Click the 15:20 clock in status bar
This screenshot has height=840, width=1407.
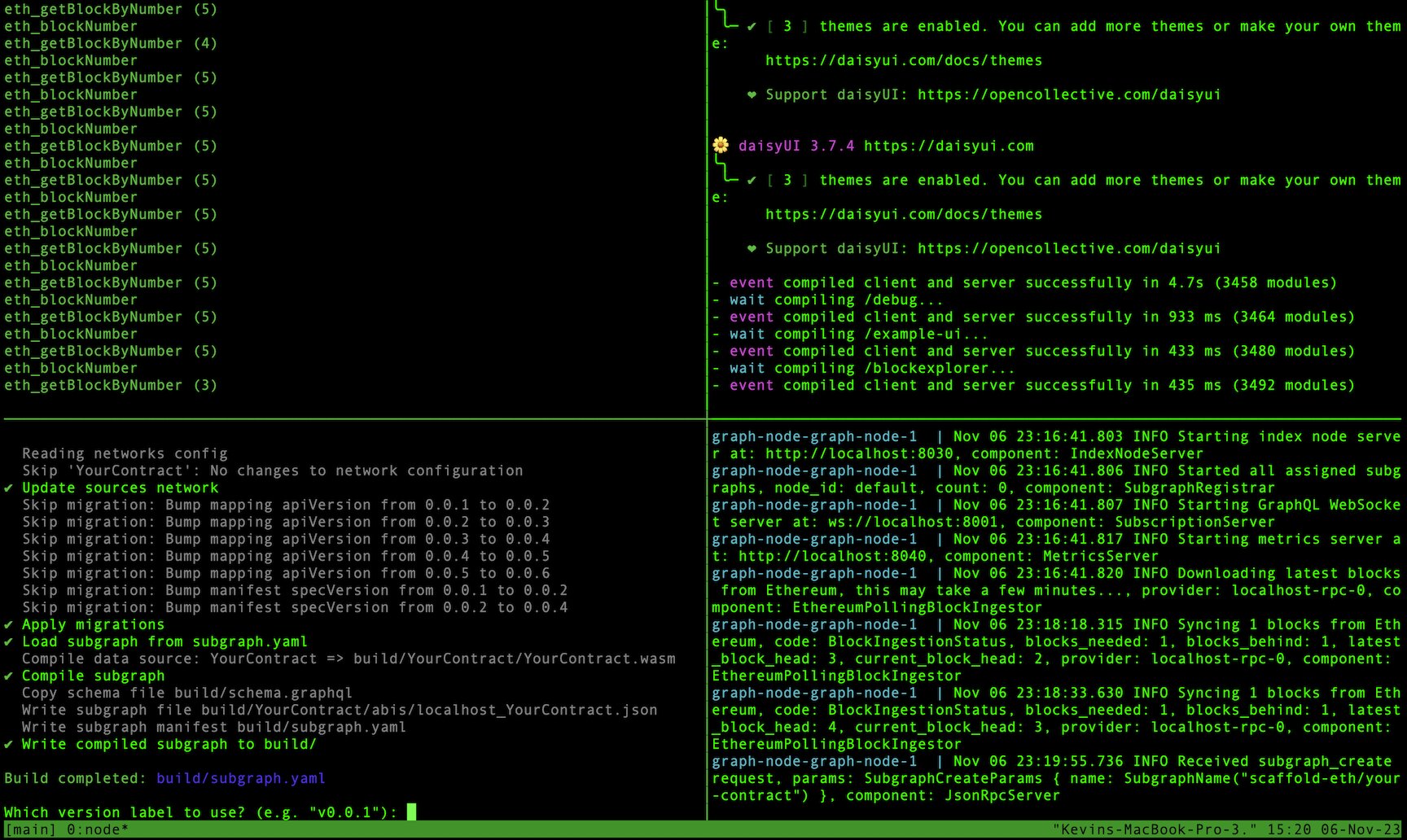click(x=1289, y=829)
